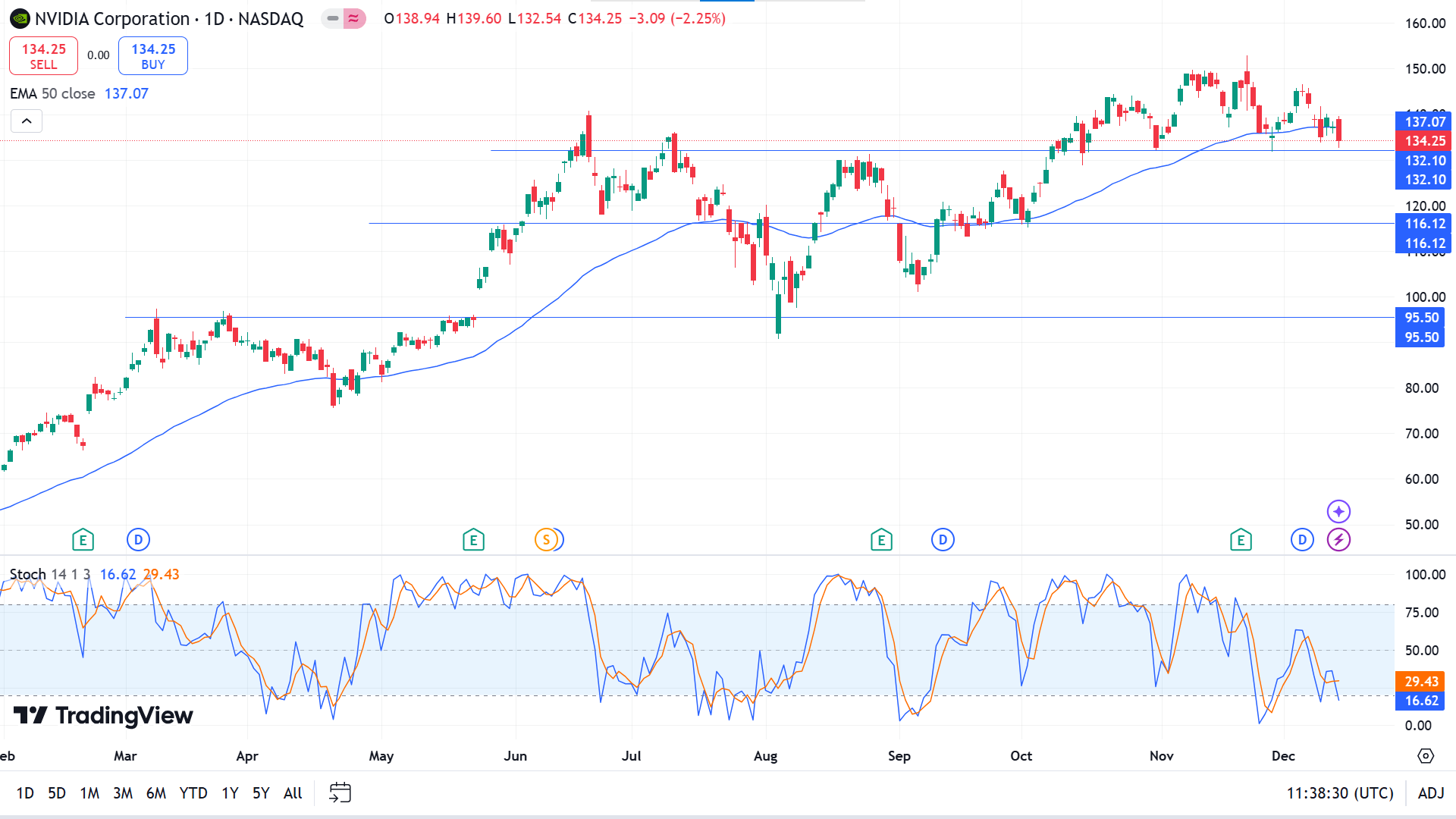Click the purple sparkle icon
This screenshot has height=819, width=1456.
point(1338,512)
